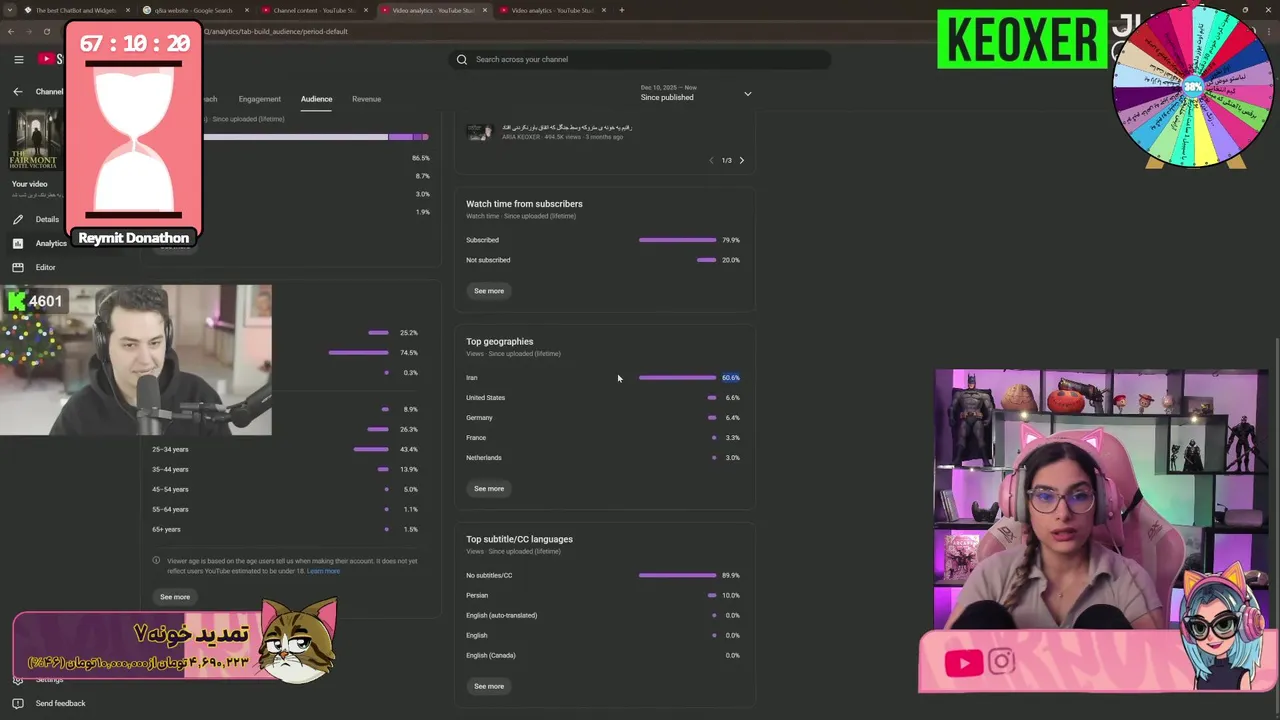Open Details via its pencil icon
Image resolution: width=1280 pixels, height=720 pixels.
[18, 219]
